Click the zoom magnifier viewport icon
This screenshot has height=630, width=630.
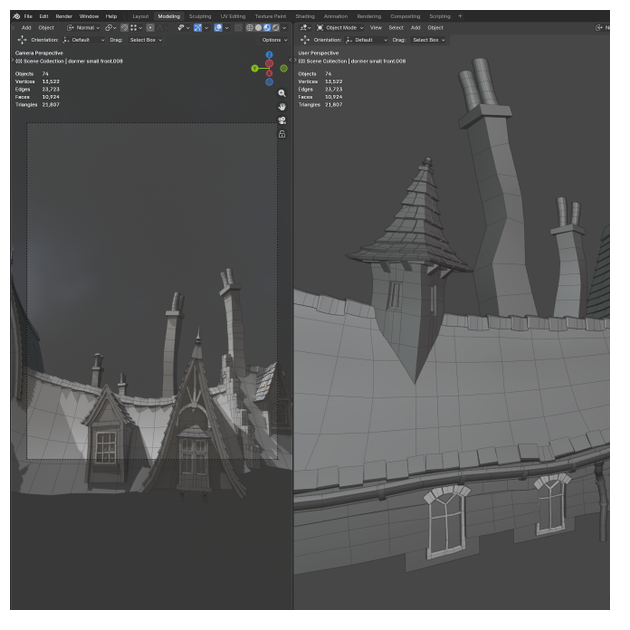tap(282, 93)
